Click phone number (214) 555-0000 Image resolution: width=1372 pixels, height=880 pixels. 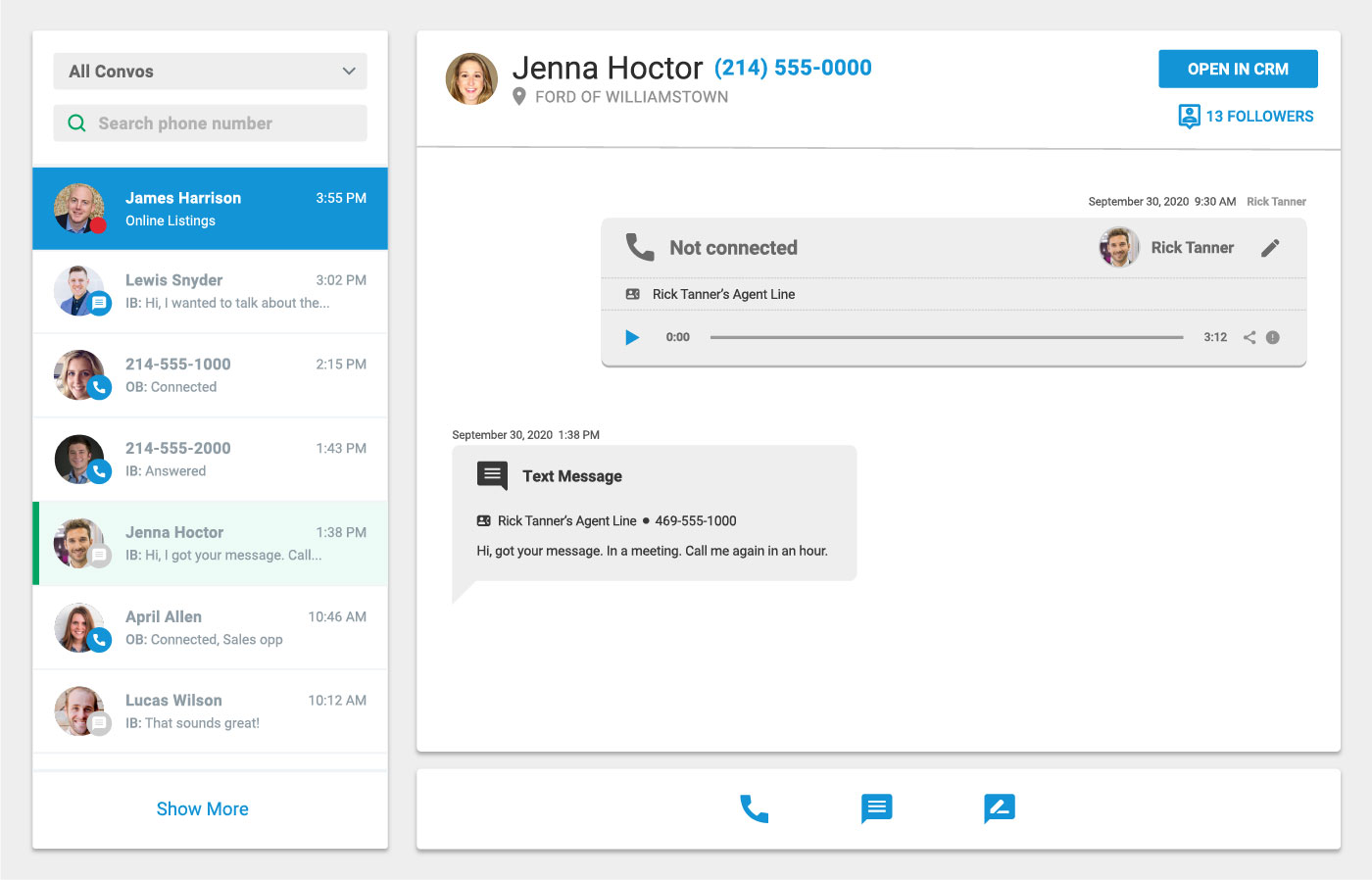(793, 68)
